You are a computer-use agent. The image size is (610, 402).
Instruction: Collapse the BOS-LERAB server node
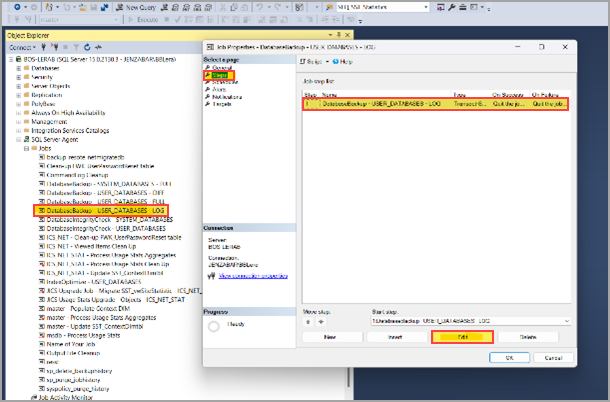click(11, 60)
